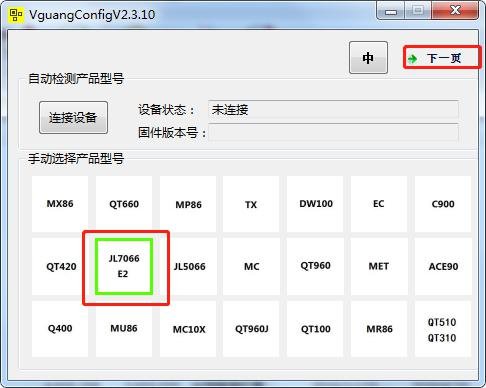Choose the QT100 model tile
This screenshot has width=486, height=388.
point(315,329)
